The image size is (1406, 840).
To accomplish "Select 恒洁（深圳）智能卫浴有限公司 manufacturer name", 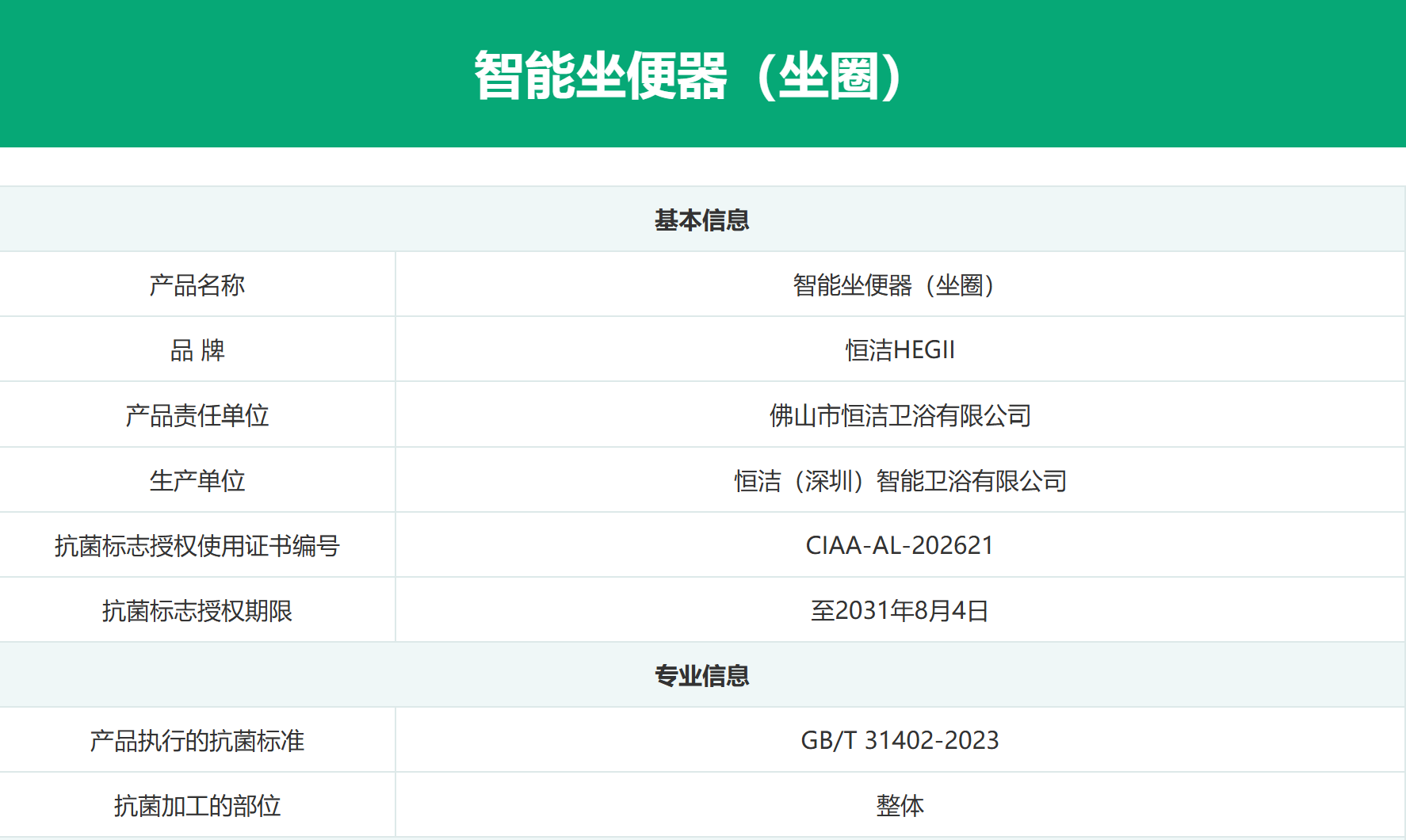I will tap(900, 480).
